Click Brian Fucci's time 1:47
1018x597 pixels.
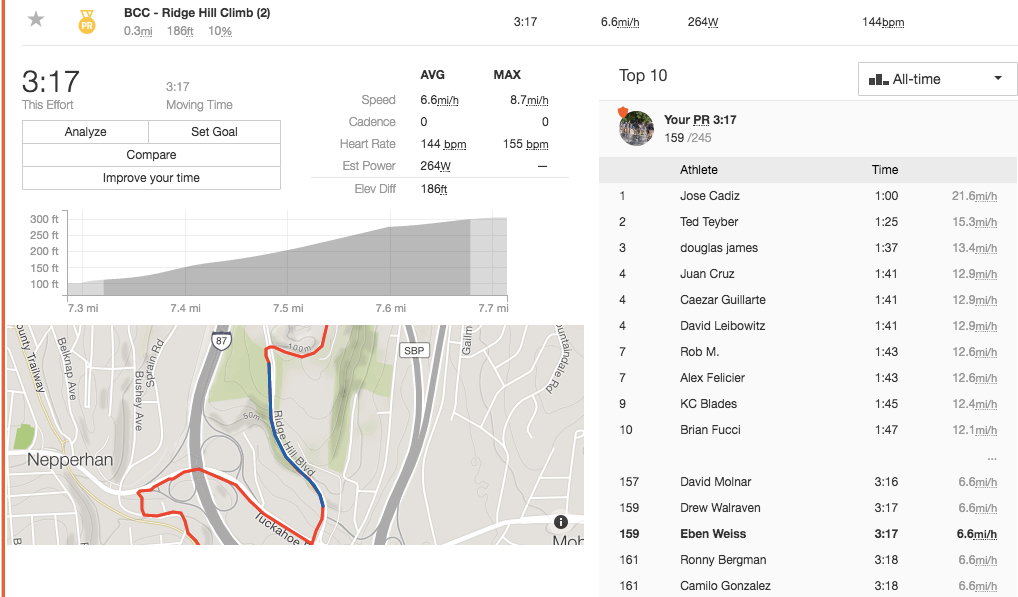884,430
